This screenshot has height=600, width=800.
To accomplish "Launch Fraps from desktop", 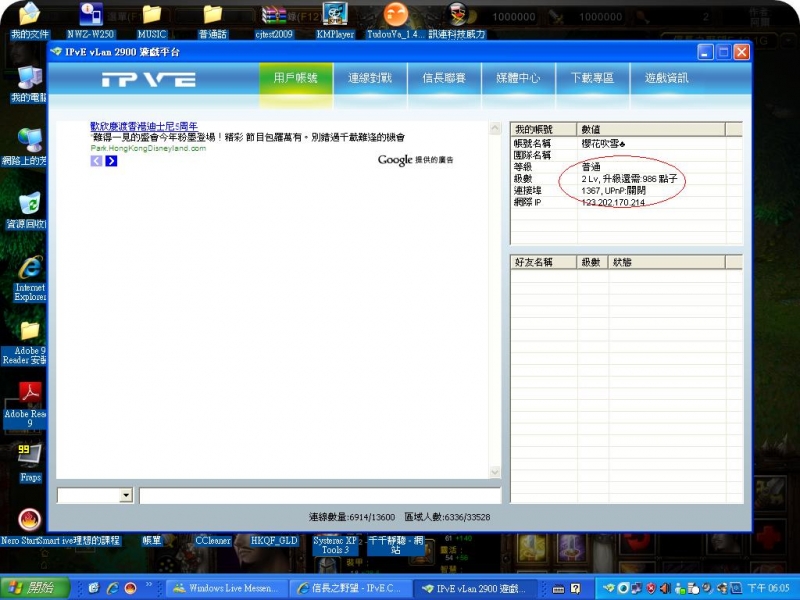I will (x=30, y=463).
